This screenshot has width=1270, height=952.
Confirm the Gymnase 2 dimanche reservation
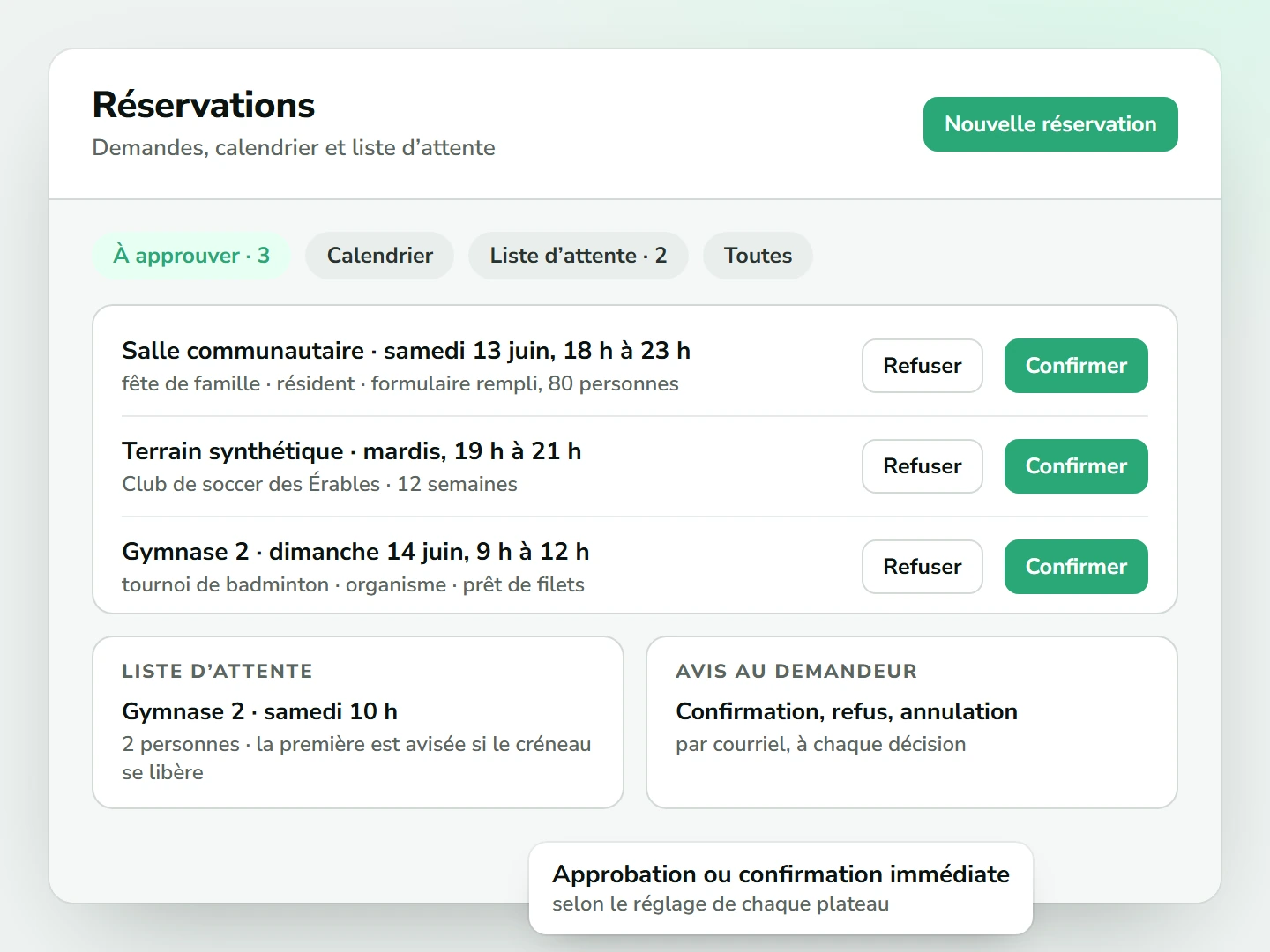(1076, 567)
